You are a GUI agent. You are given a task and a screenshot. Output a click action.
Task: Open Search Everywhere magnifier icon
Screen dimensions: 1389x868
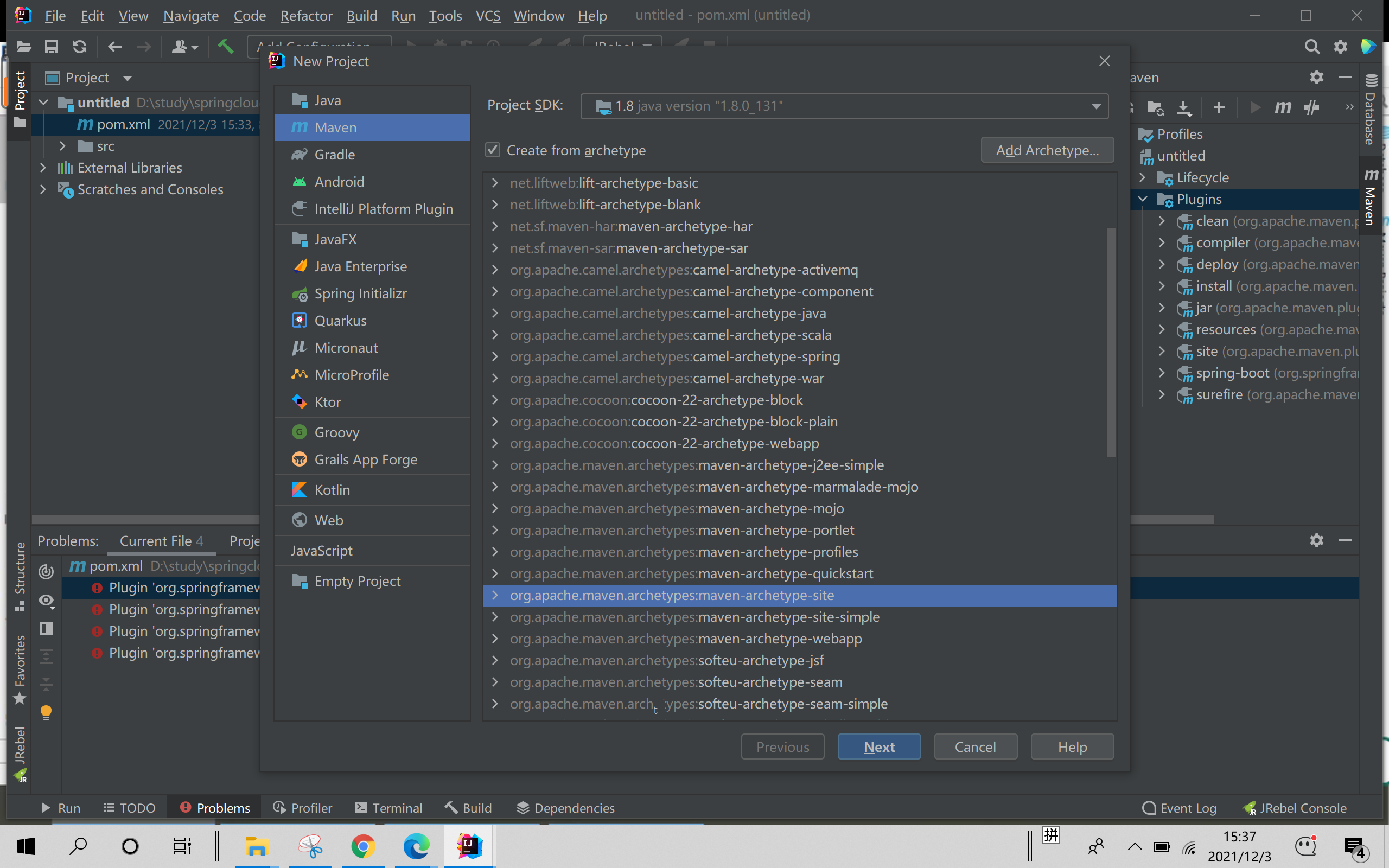[x=1311, y=47]
